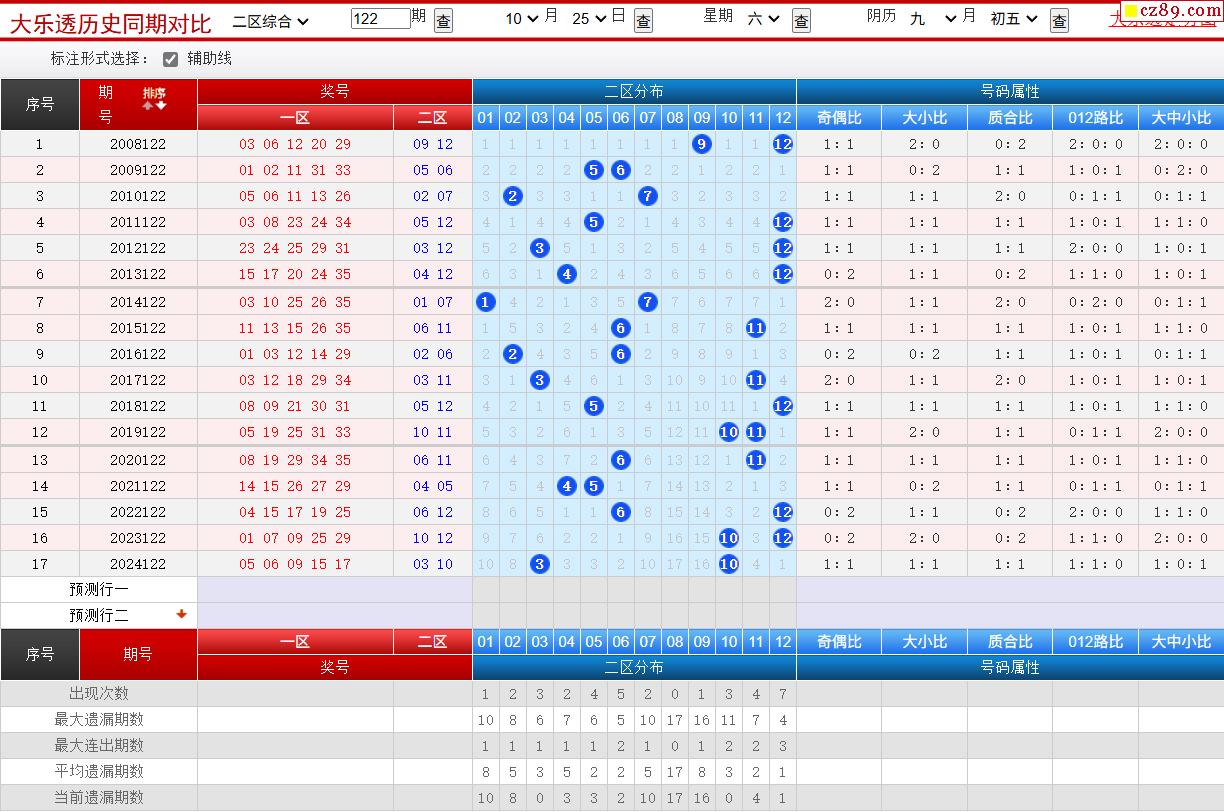
Task: Click the 02 cell in the 预测行一 row
Action: pos(513,590)
